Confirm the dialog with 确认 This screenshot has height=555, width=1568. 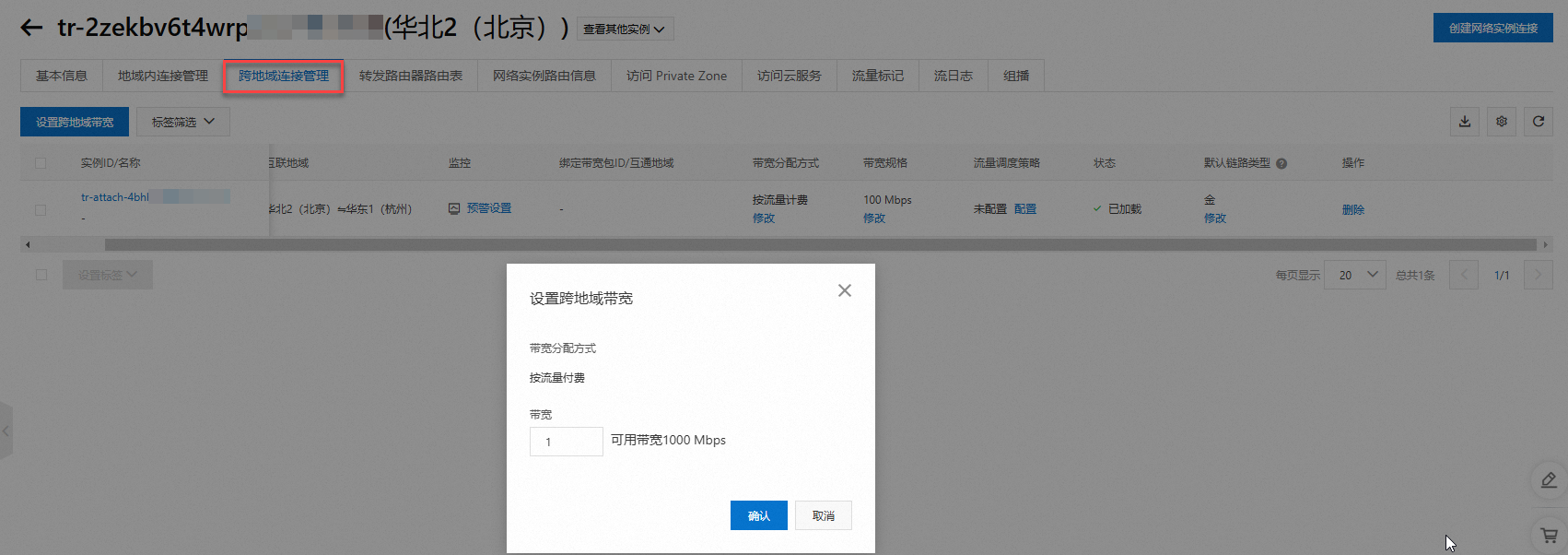pyautogui.click(x=759, y=515)
